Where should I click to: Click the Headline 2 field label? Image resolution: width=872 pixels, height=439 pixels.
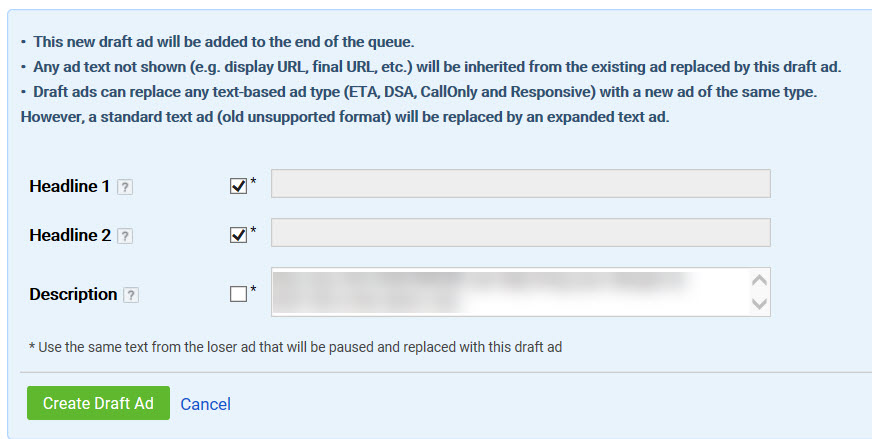(x=70, y=235)
